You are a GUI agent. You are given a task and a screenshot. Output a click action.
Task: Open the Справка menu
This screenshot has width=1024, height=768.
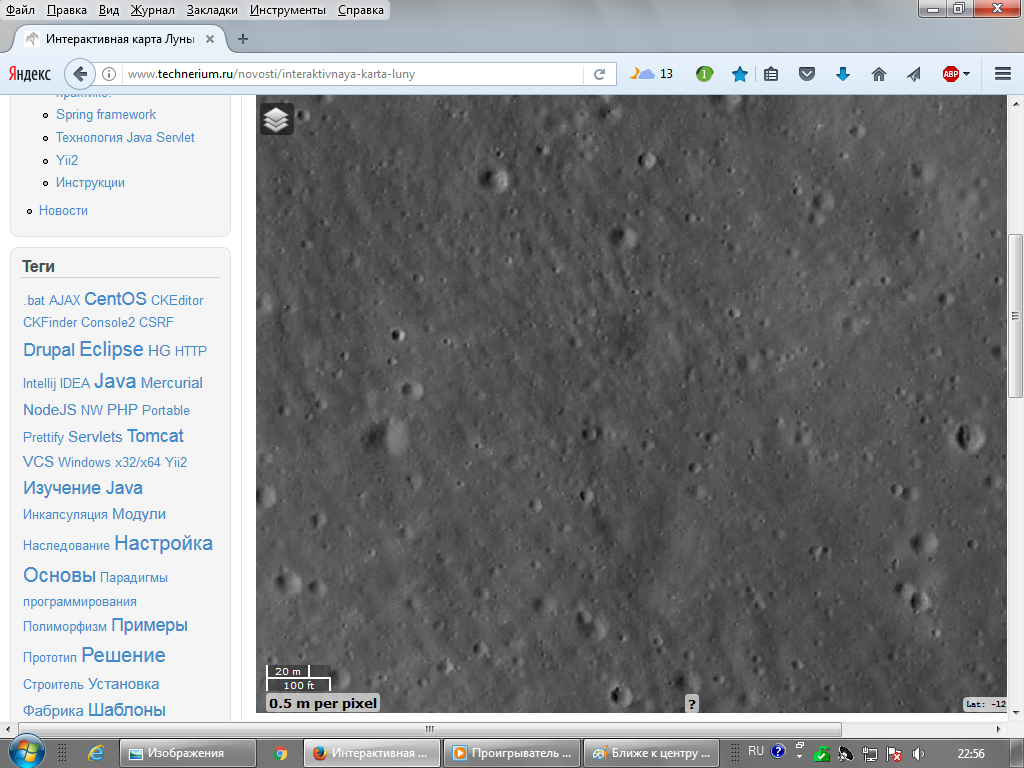pyautogui.click(x=360, y=10)
